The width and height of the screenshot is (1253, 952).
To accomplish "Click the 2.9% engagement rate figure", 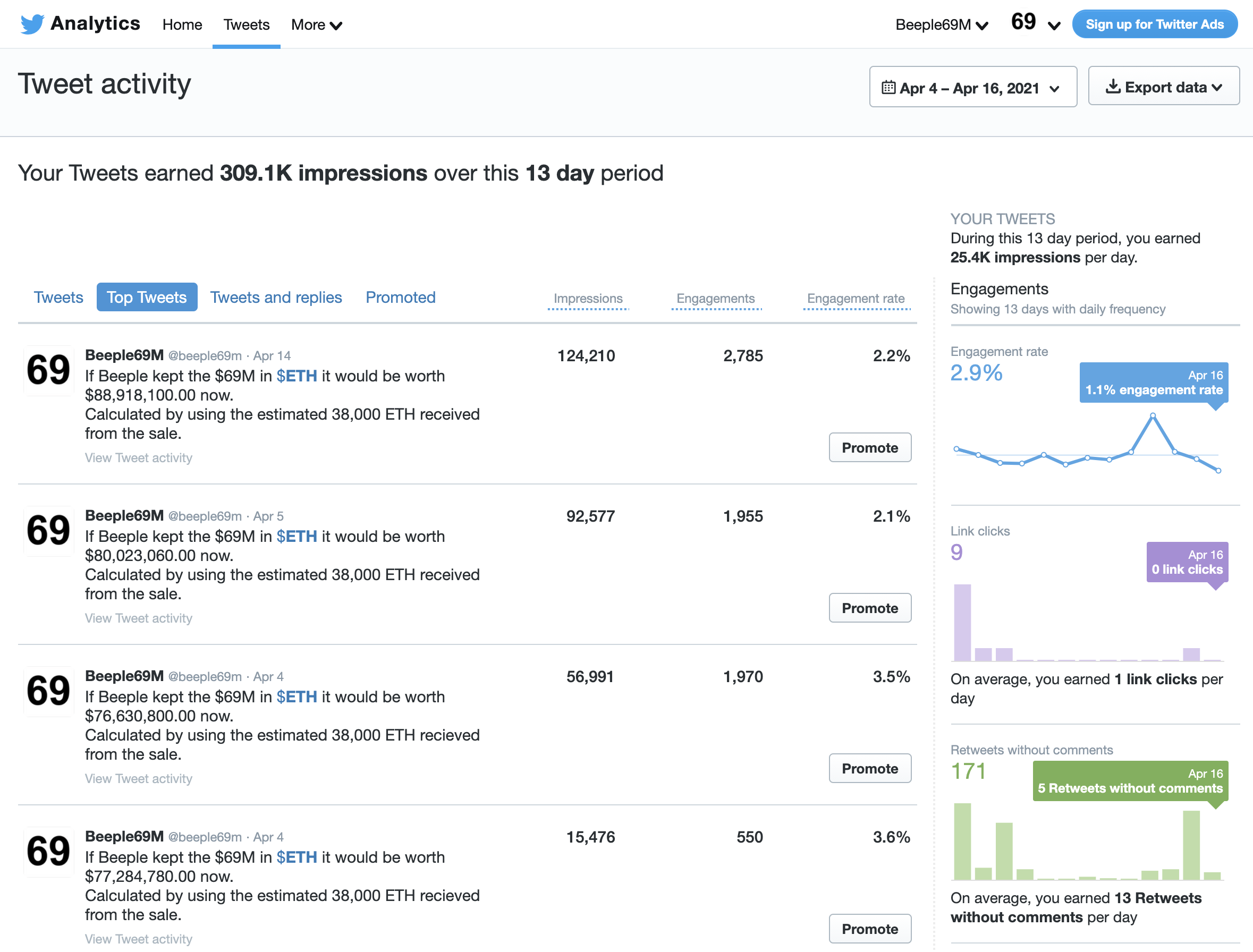I will coord(976,373).
